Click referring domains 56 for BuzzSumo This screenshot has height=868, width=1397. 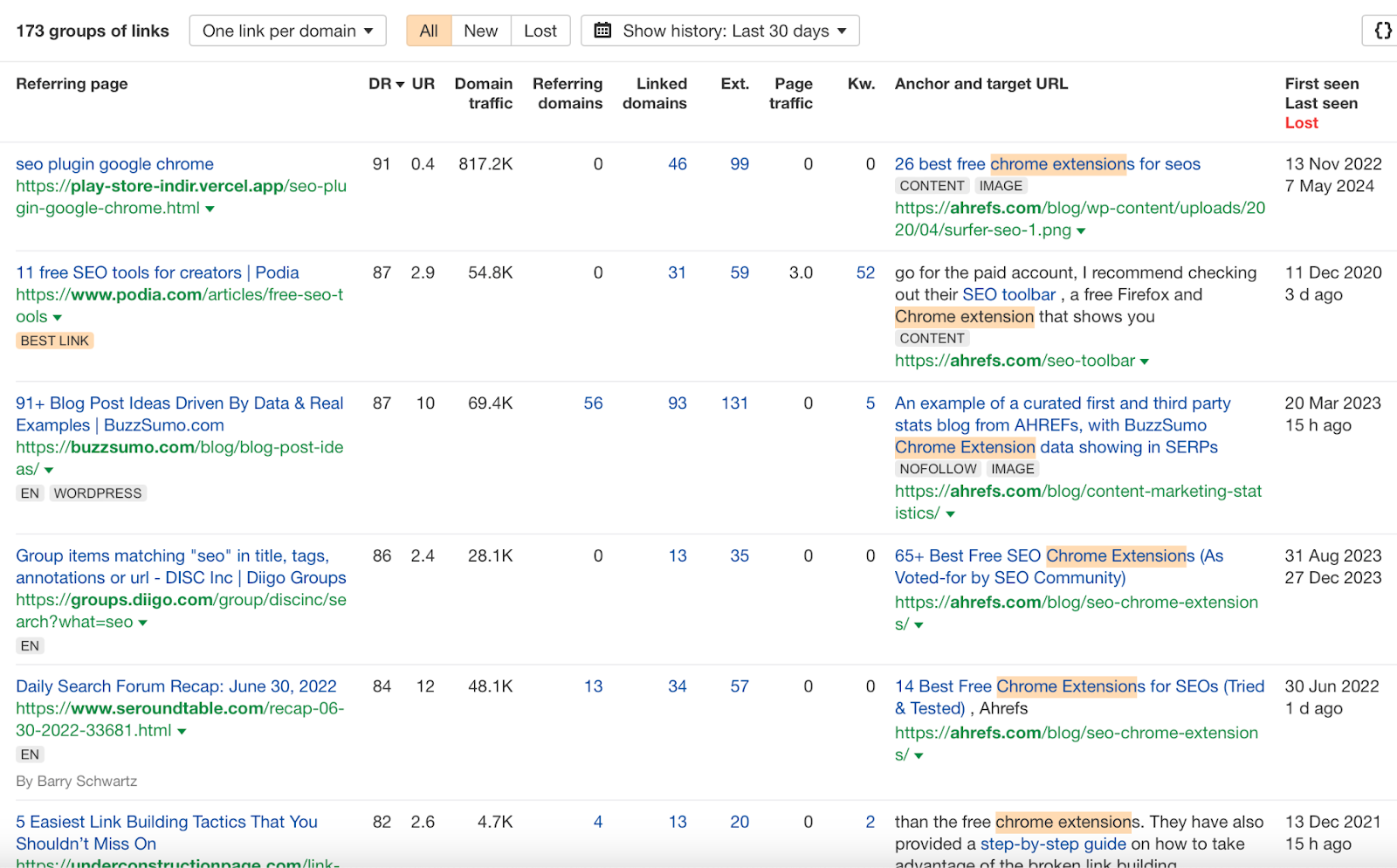point(593,403)
